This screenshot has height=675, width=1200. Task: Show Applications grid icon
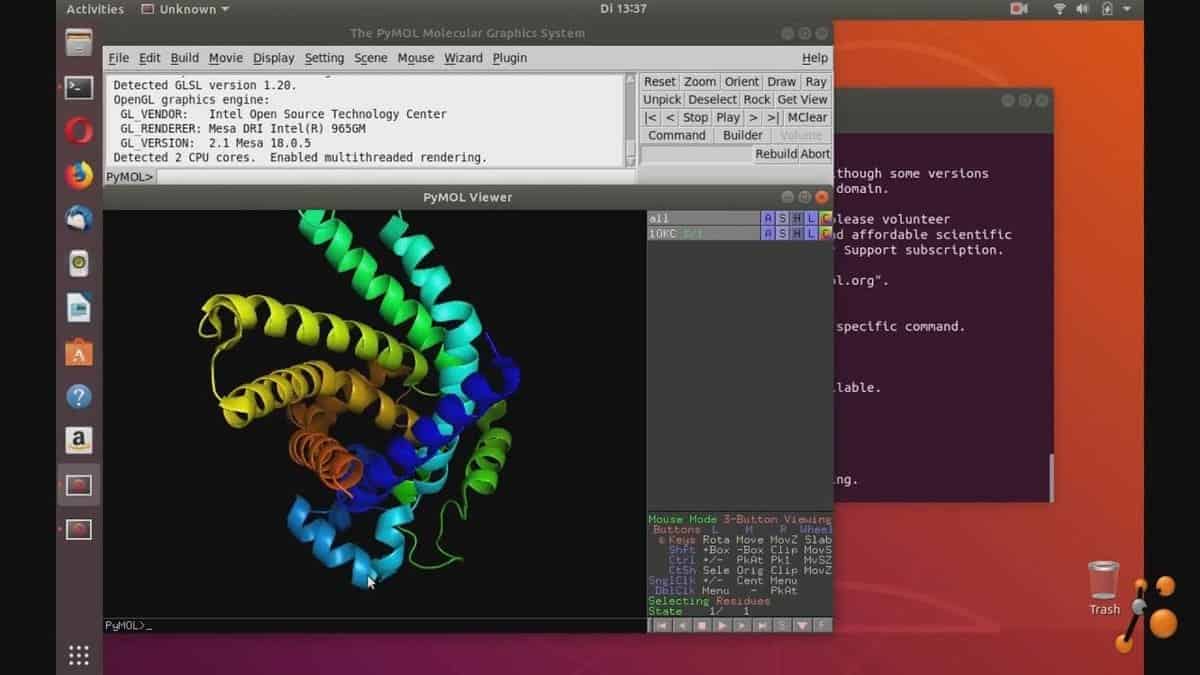(x=79, y=655)
